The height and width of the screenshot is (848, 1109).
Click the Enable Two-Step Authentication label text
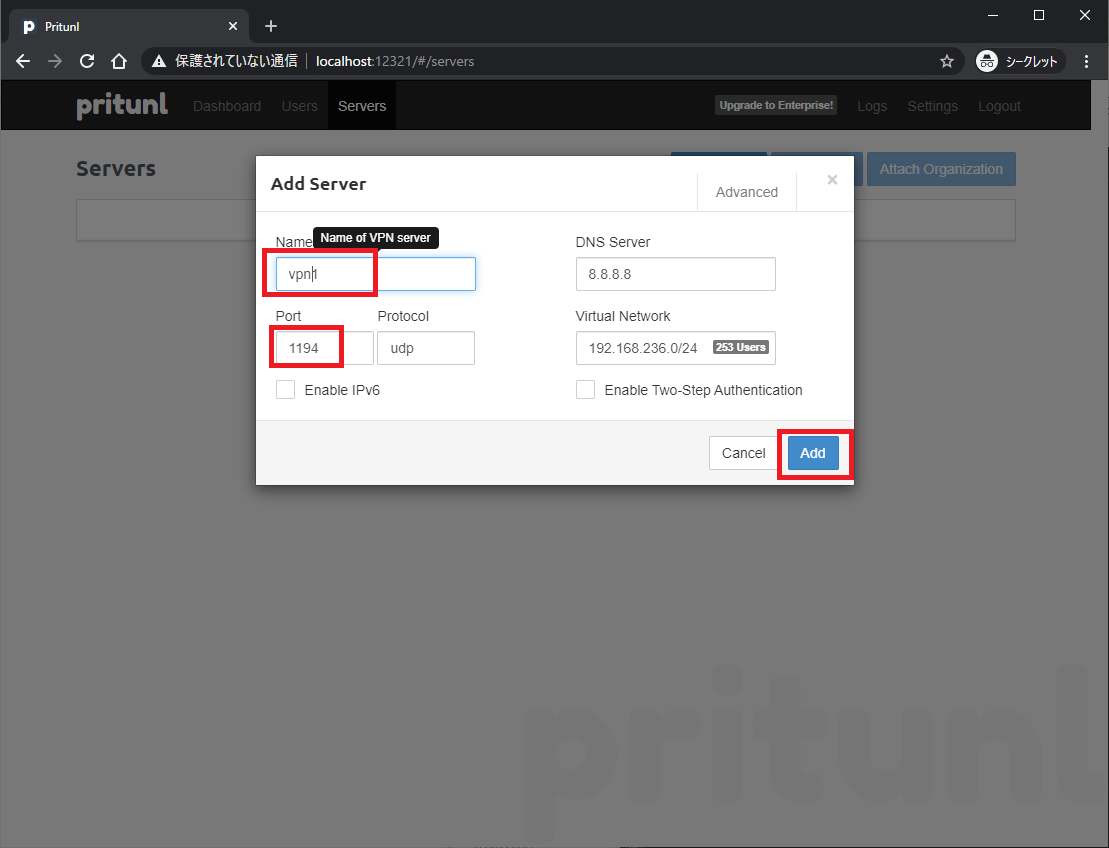click(x=703, y=390)
